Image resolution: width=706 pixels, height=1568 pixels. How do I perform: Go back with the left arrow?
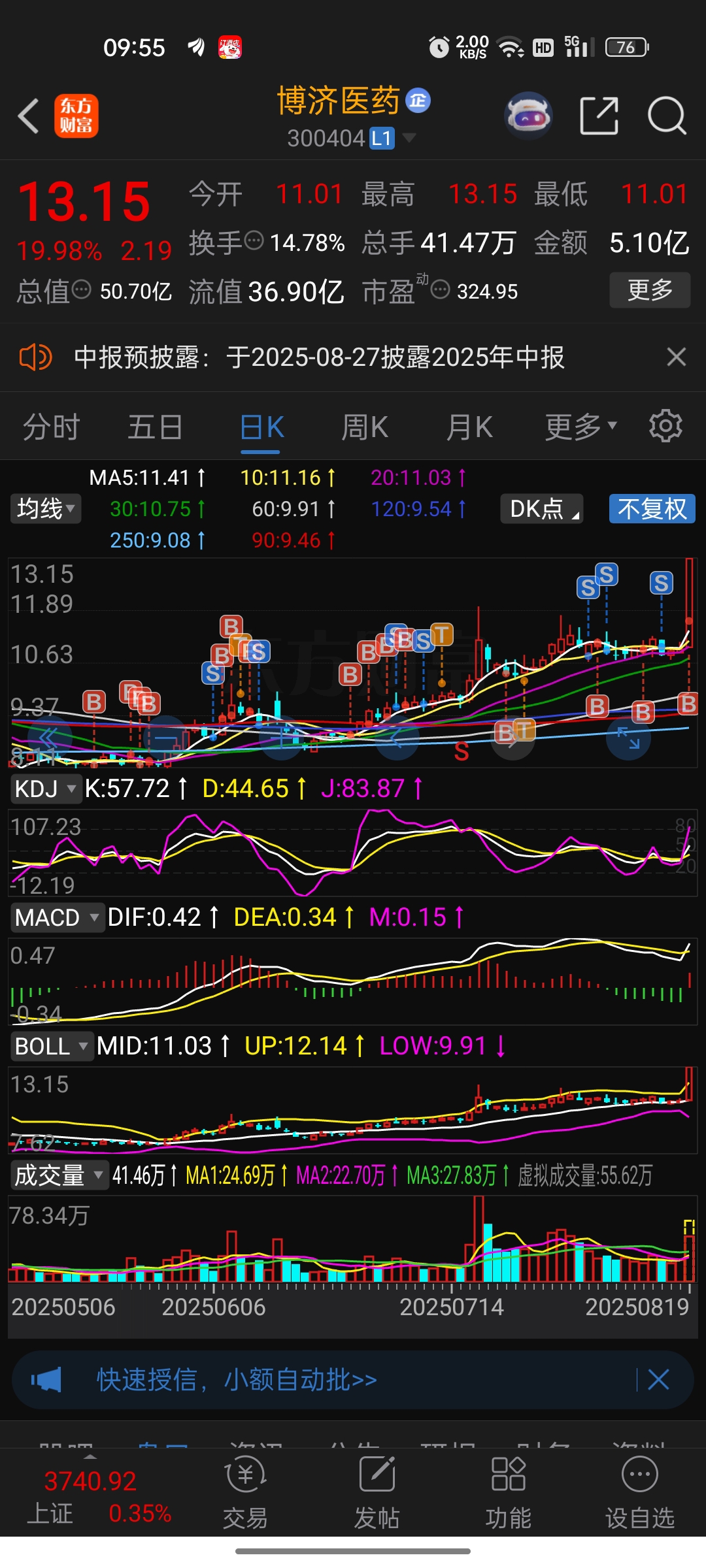tap(29, 116)
